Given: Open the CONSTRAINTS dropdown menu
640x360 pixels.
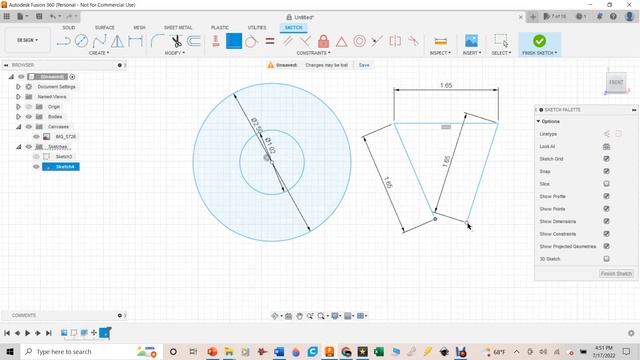Looking at the screenshot, I should click(313, 53).
